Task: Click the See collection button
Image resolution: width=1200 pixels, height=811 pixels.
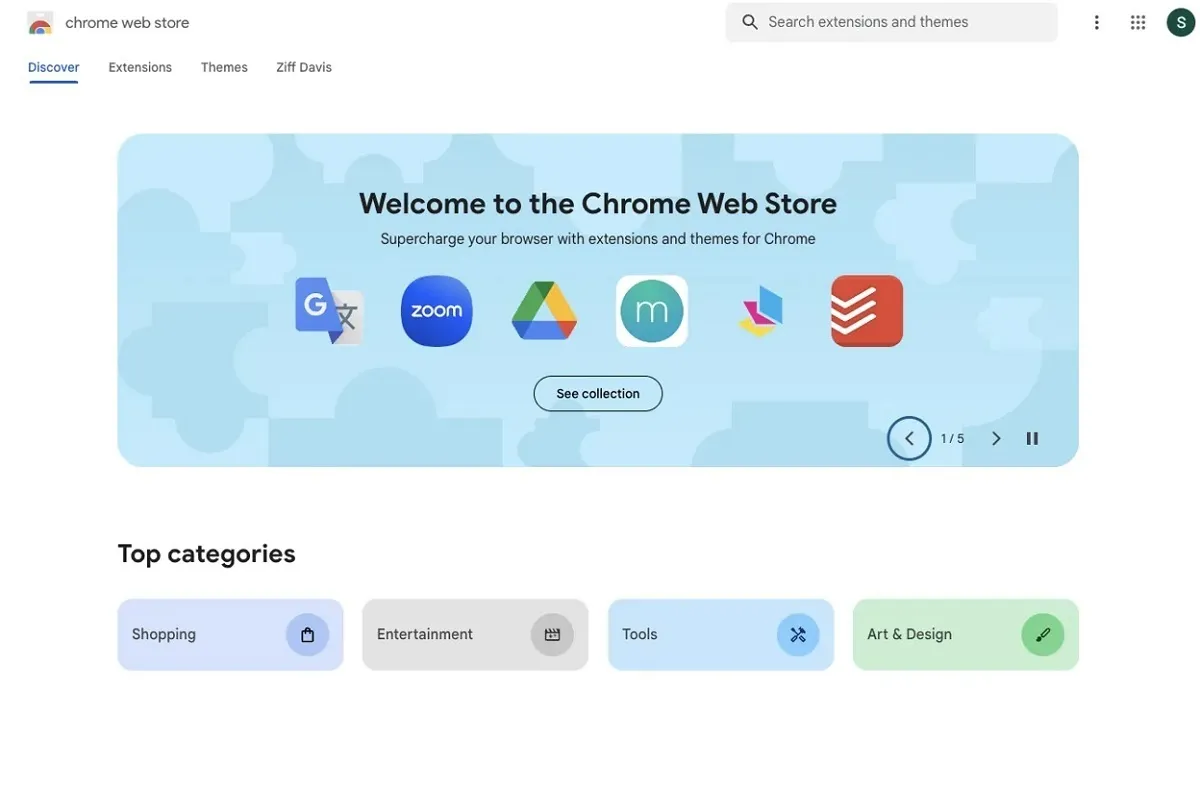Action: [598, 393]
